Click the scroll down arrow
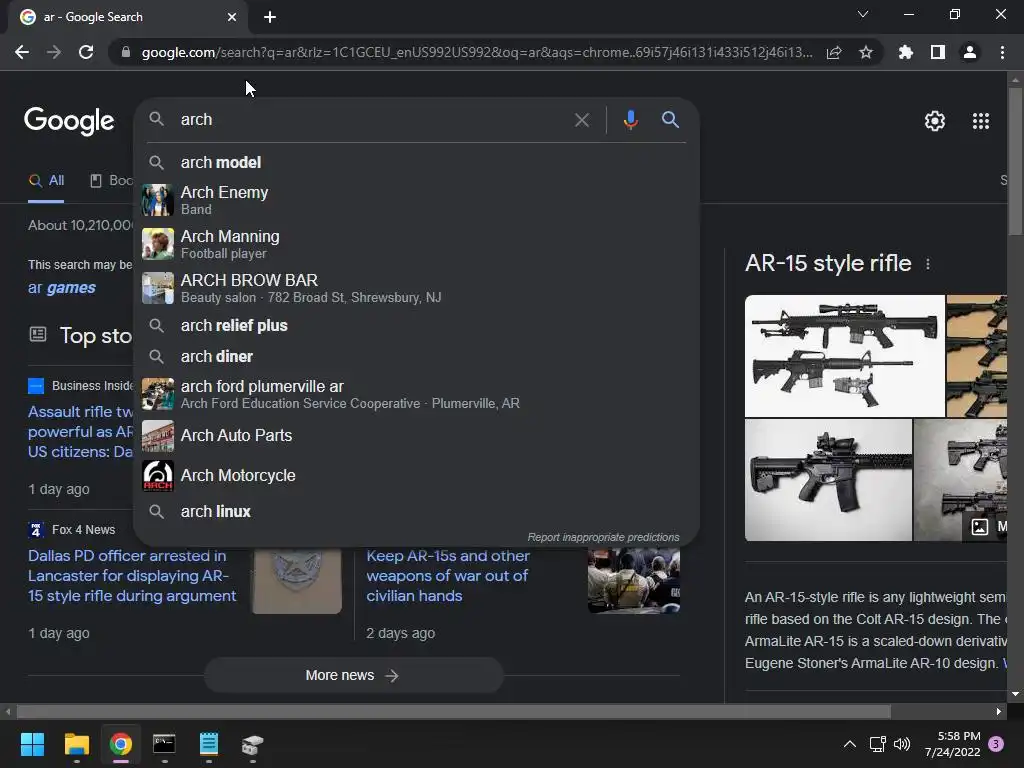The width and height of the screenshot is (1024, 768). point(1015,694)
